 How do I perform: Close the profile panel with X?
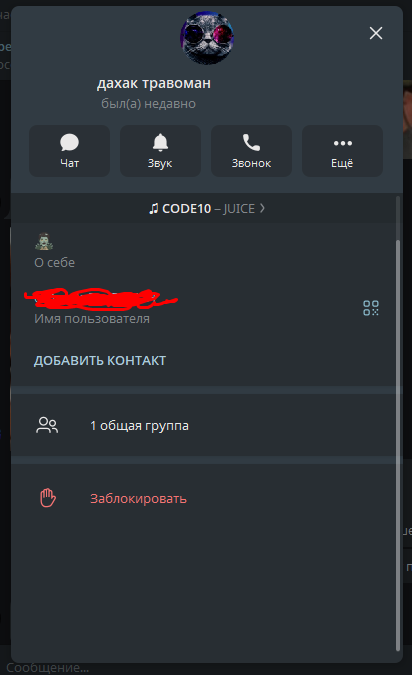pyautogui.click(x=376, y=33)
